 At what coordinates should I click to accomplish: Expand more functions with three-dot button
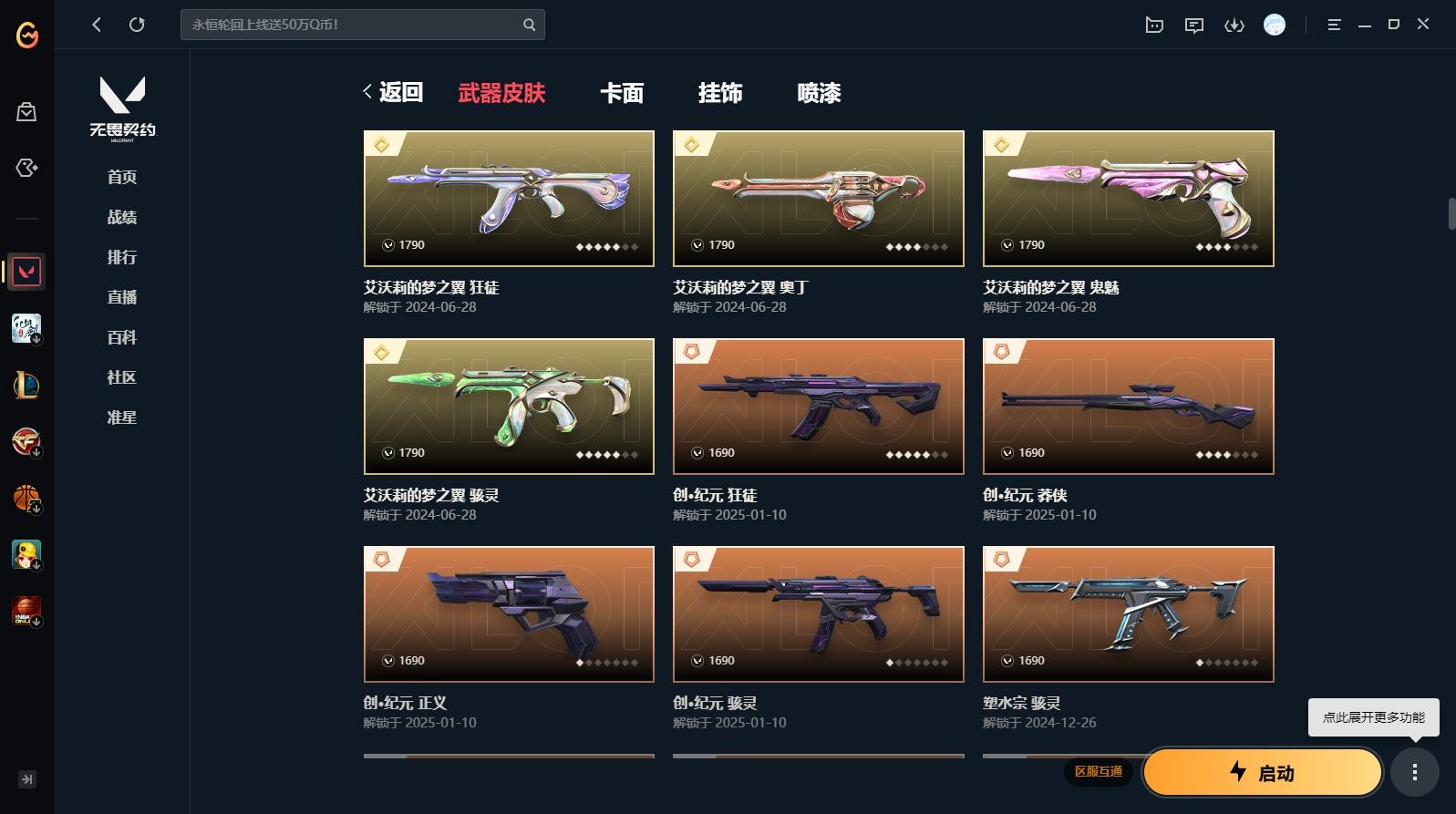(x=1415, y=773)
